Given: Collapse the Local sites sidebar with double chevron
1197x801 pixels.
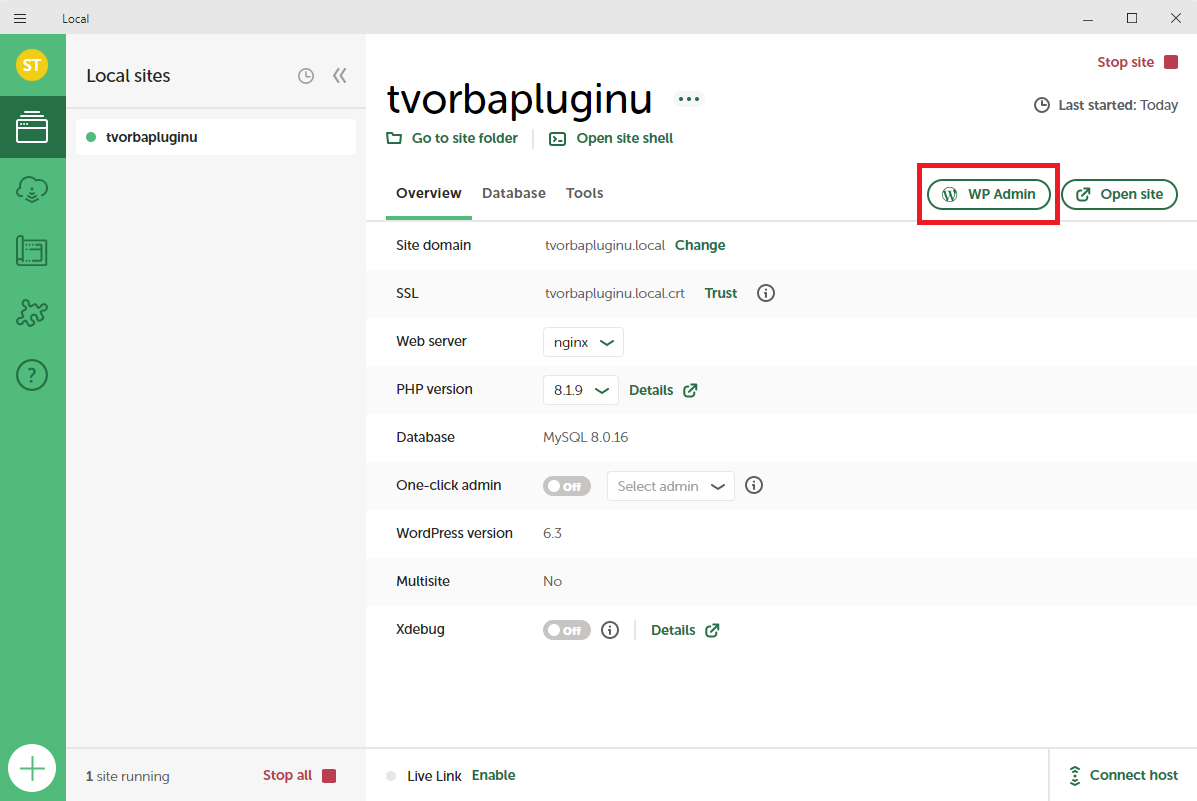Looking at the screenshot, I should (x=339, y=75).
